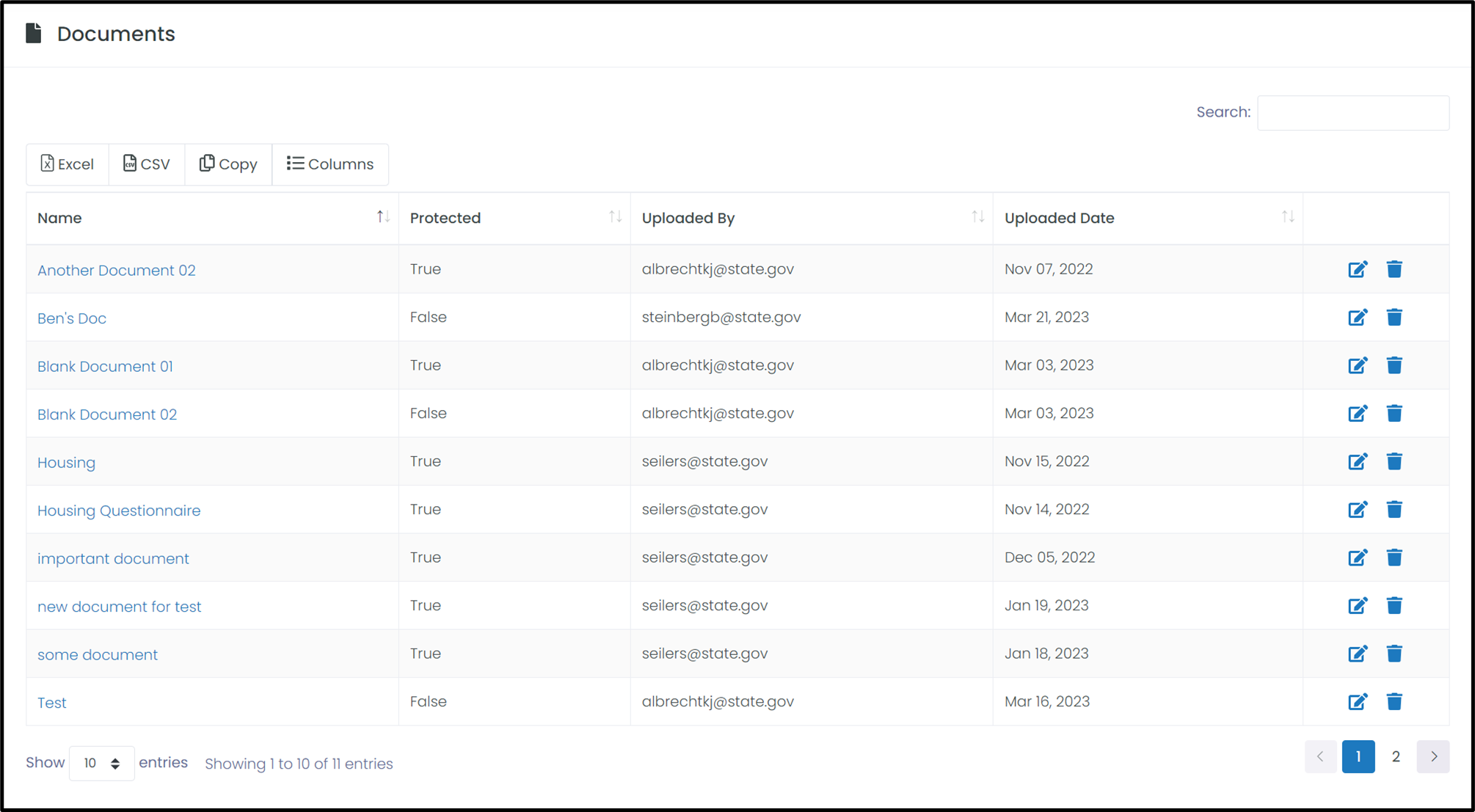Click the previous page arrow
This screenshot has height=812, width=1475.
pyautogui.click(x=1321, y=756)
